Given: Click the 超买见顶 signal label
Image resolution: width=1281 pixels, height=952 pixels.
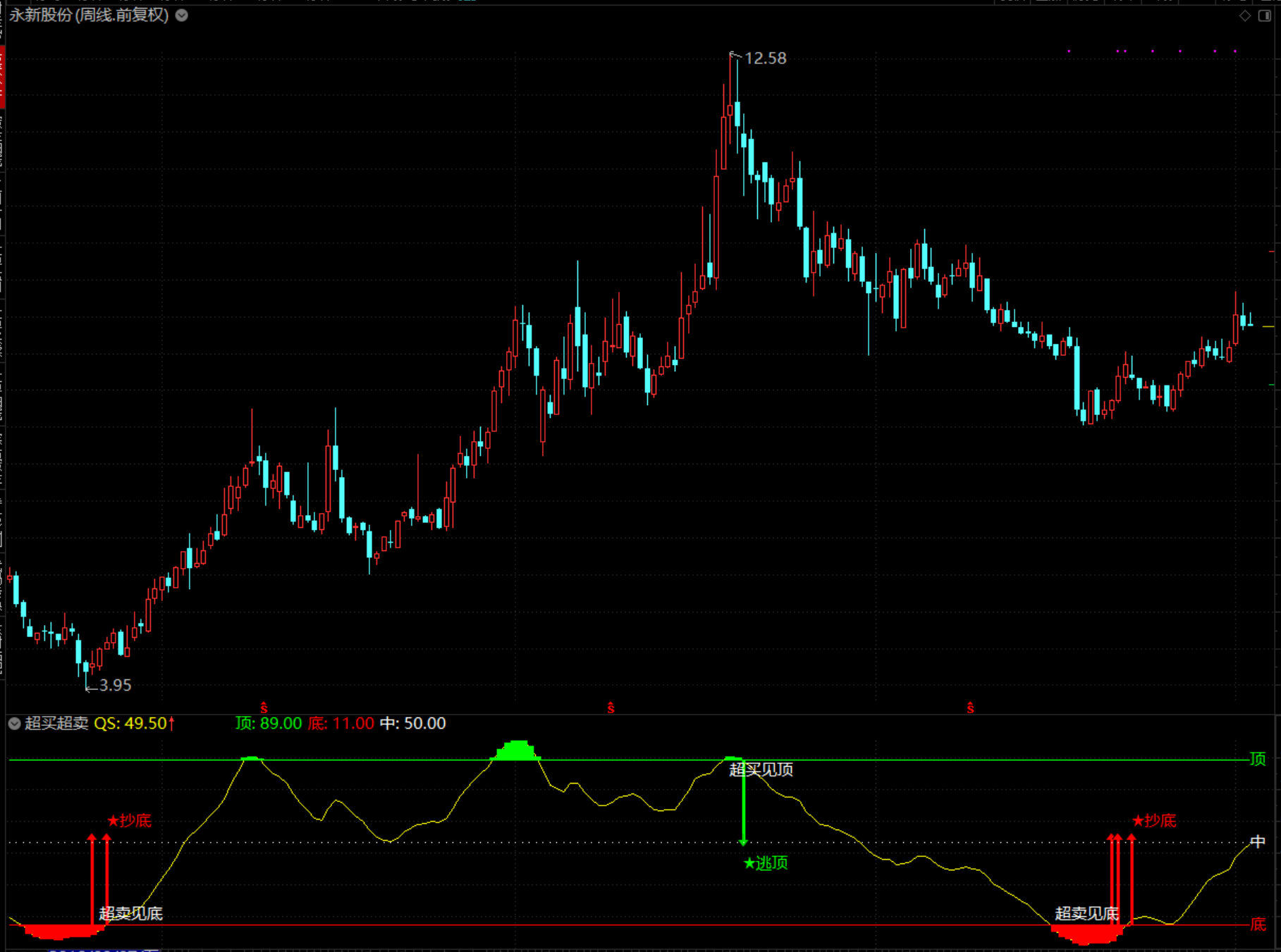Looking at the screenshot, I should [x=761, y=769].
